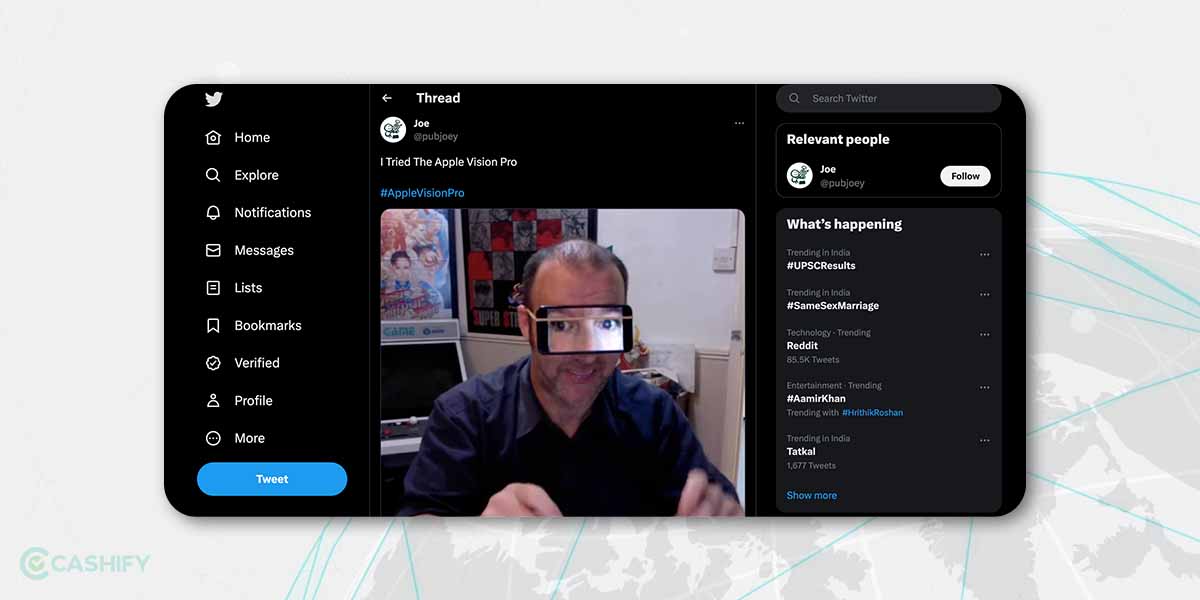The width and height of the screenshot is (1200, 600).
Task: Open options for the #AamirKhan trend
Action: pyautogui.click(x=984, y=388)
